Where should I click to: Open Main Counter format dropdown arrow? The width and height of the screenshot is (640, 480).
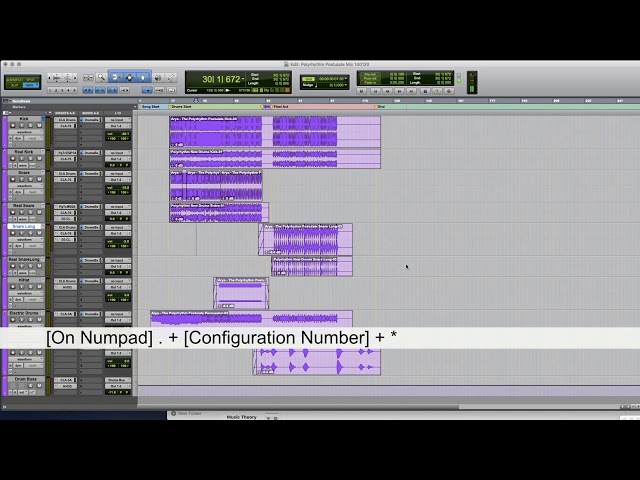pos(243,79)
